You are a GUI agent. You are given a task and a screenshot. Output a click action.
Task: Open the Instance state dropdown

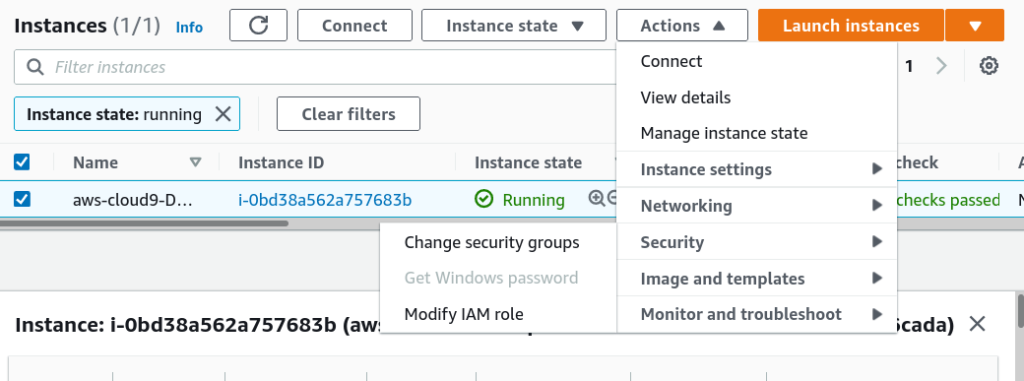point(514,25)
